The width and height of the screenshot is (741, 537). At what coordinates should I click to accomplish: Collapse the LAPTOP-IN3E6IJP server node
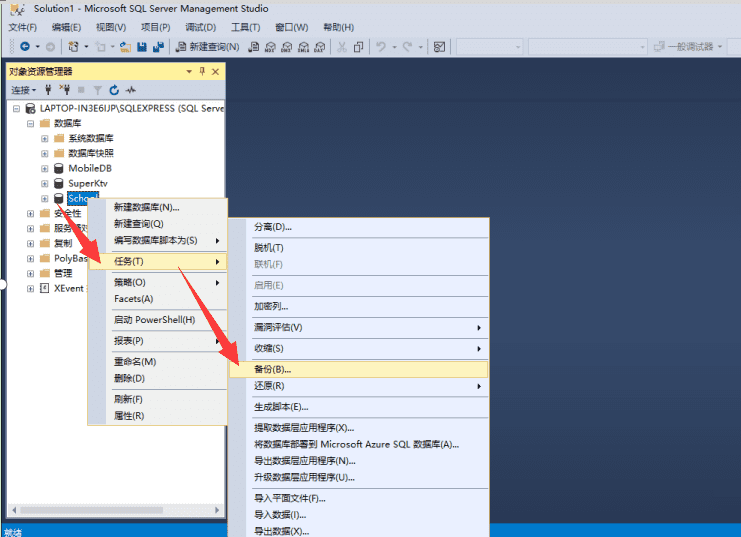click(17, 109)
